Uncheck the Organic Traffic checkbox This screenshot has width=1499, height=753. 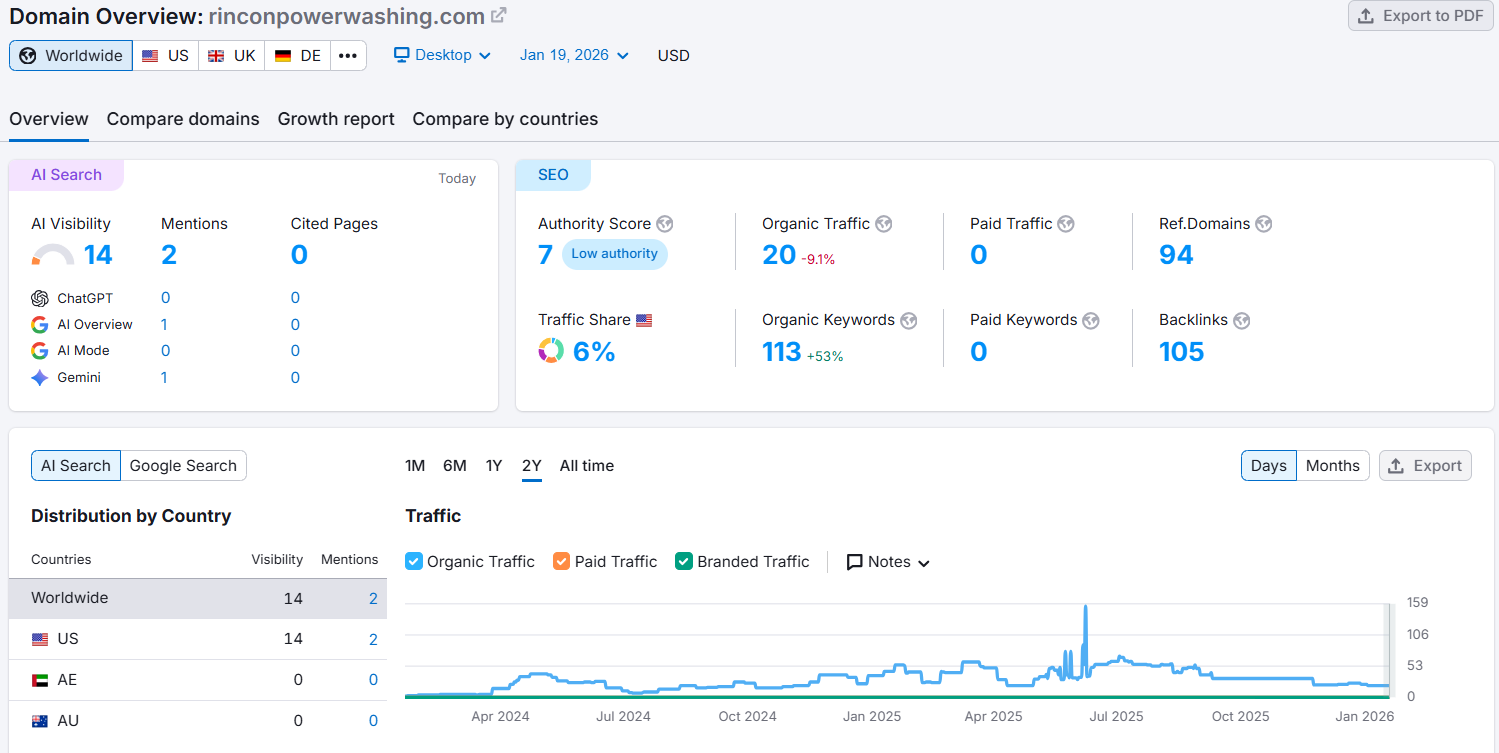(413, 561)
